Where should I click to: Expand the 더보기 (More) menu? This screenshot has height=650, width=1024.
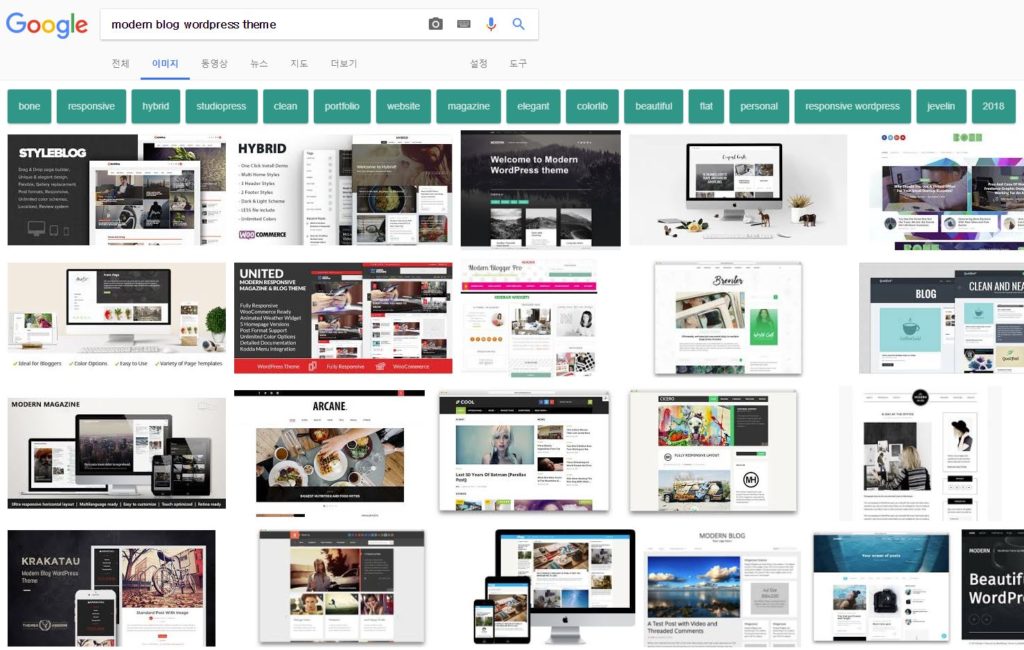pyautogui.click(x=344, y=64)
